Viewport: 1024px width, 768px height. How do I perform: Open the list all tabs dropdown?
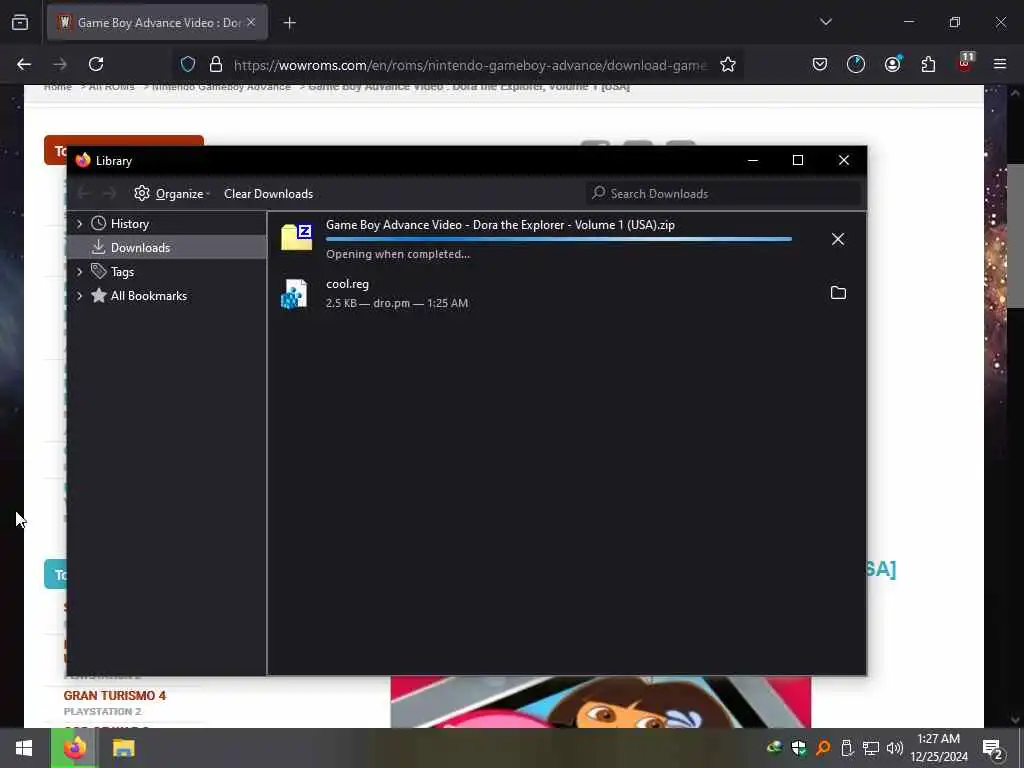click(825, 22)
